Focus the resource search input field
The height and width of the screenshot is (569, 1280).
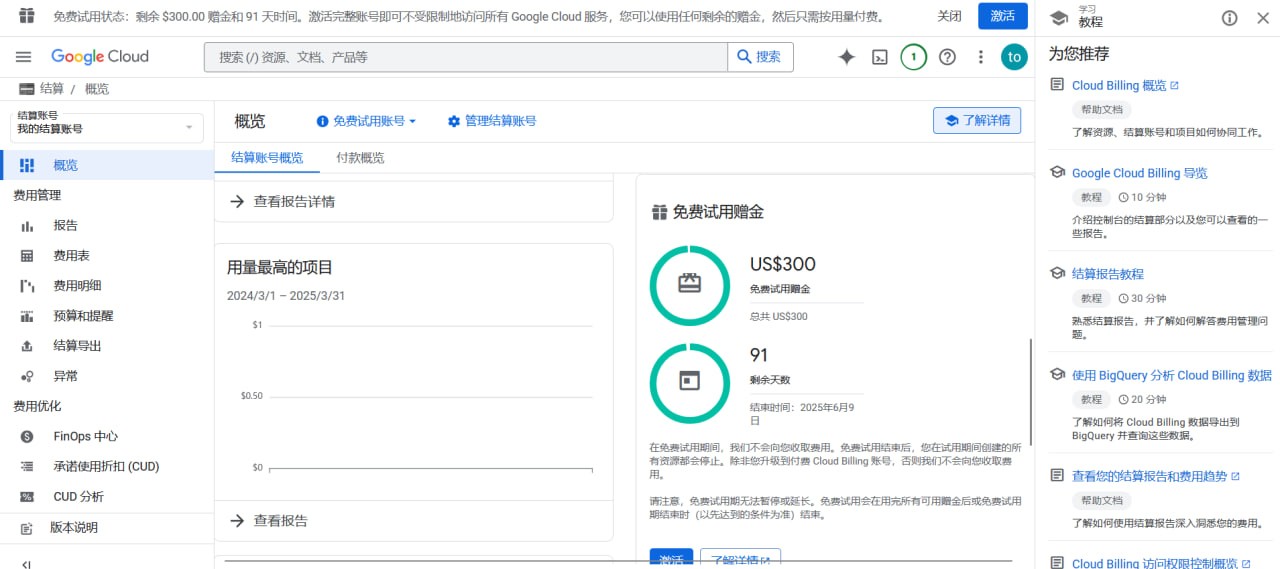tap(466, 57)
